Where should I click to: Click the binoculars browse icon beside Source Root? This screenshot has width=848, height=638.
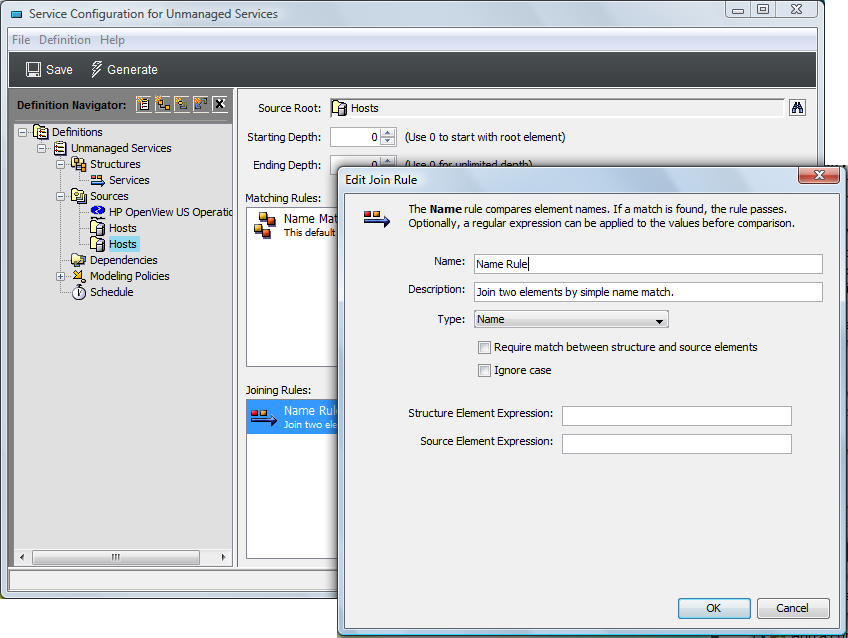(x=797, y=108)
